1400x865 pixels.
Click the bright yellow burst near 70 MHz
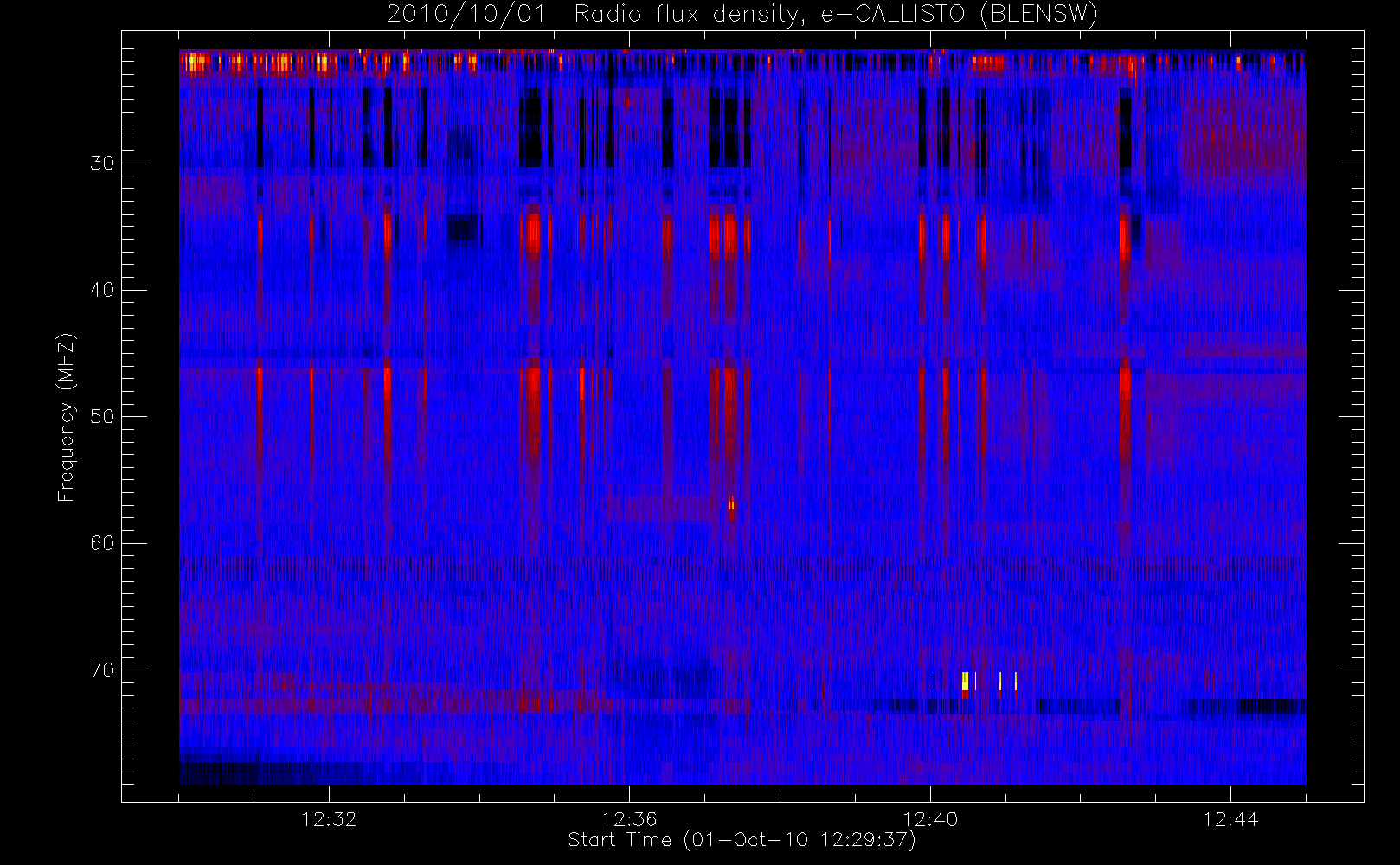(x=965, y=682)
